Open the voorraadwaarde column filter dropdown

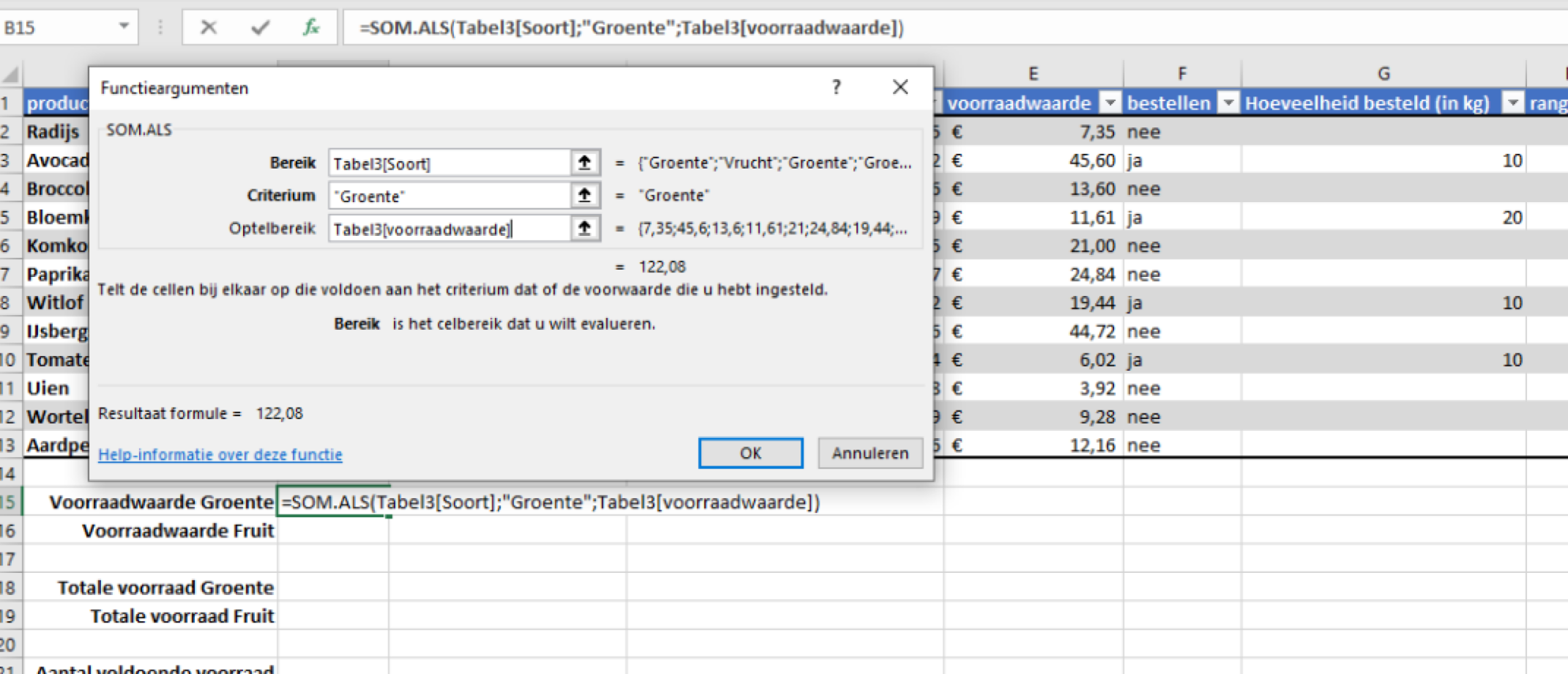[x=1110, y=103]
